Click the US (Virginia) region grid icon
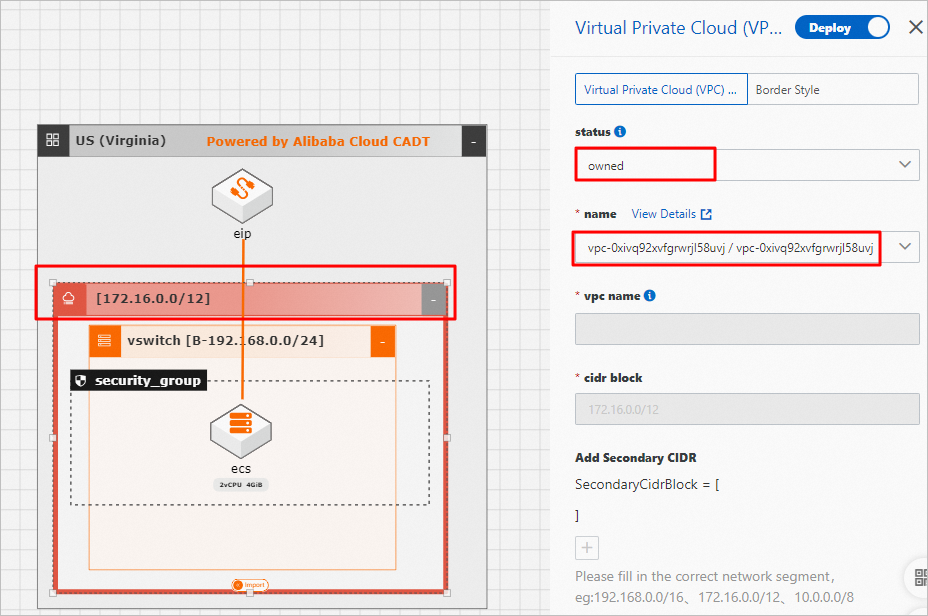 pyautogui.click(x=53, y=140)
